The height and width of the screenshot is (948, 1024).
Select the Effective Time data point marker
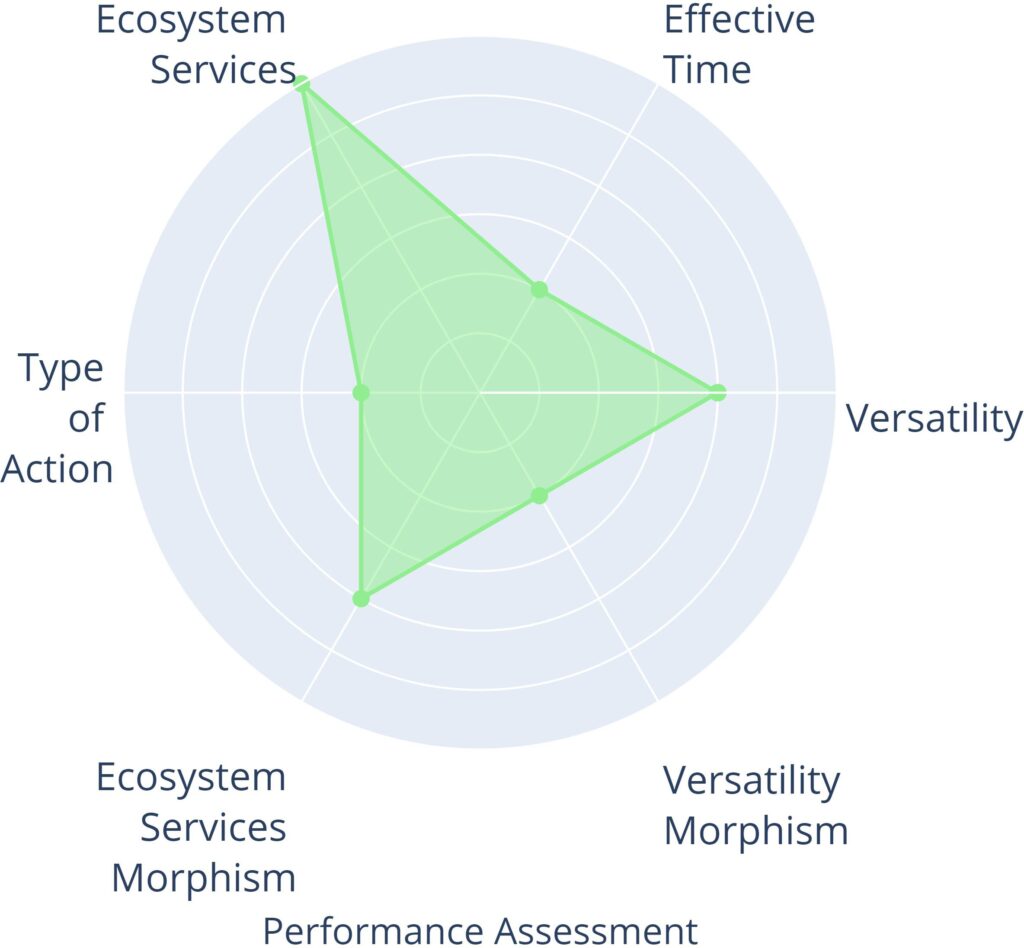(x=539, y=290)
